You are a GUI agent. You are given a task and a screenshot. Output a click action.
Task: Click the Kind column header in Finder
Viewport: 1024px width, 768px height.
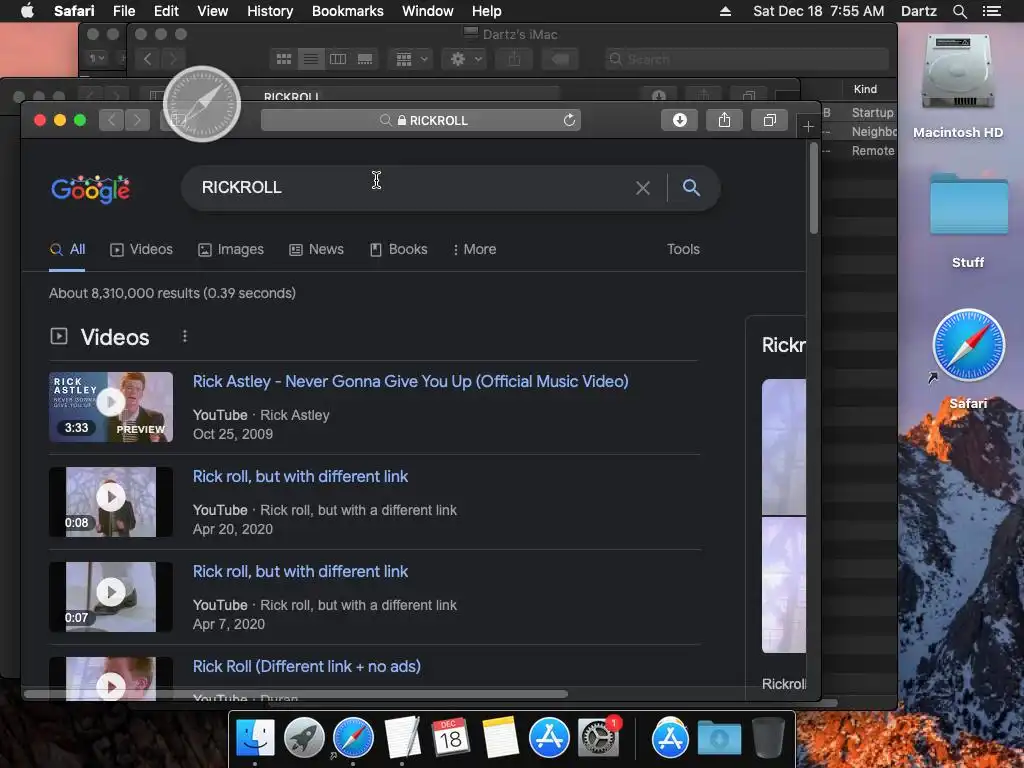click(865, 89)
